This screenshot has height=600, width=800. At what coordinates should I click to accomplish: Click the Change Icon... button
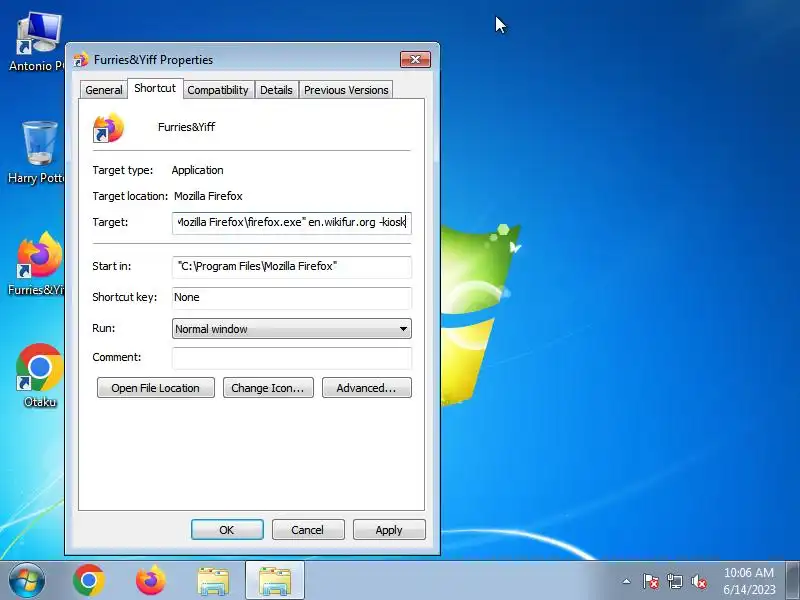[268, 388]
